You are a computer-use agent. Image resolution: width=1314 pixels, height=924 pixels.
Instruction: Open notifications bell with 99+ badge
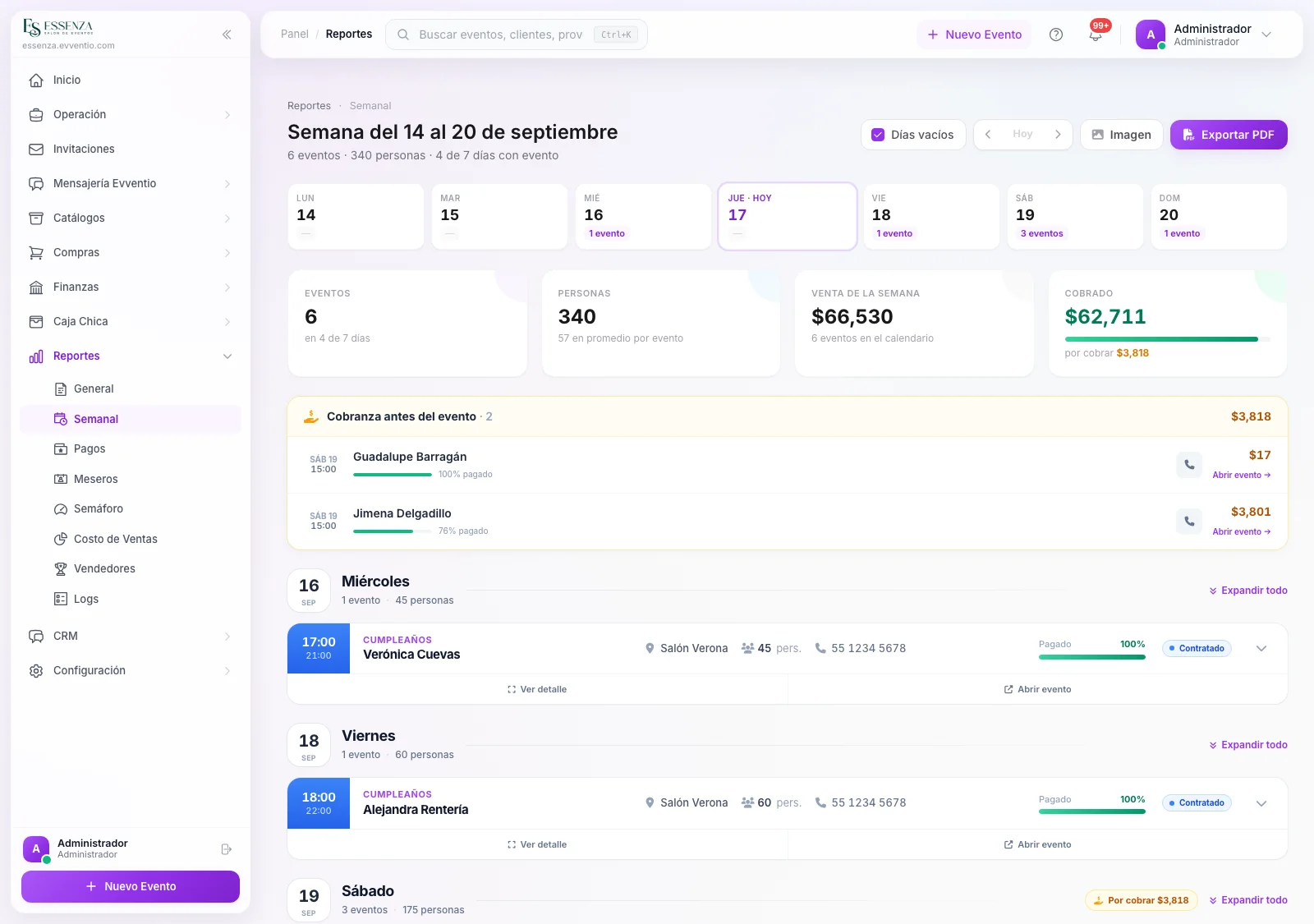click(x=1096, y=34)
